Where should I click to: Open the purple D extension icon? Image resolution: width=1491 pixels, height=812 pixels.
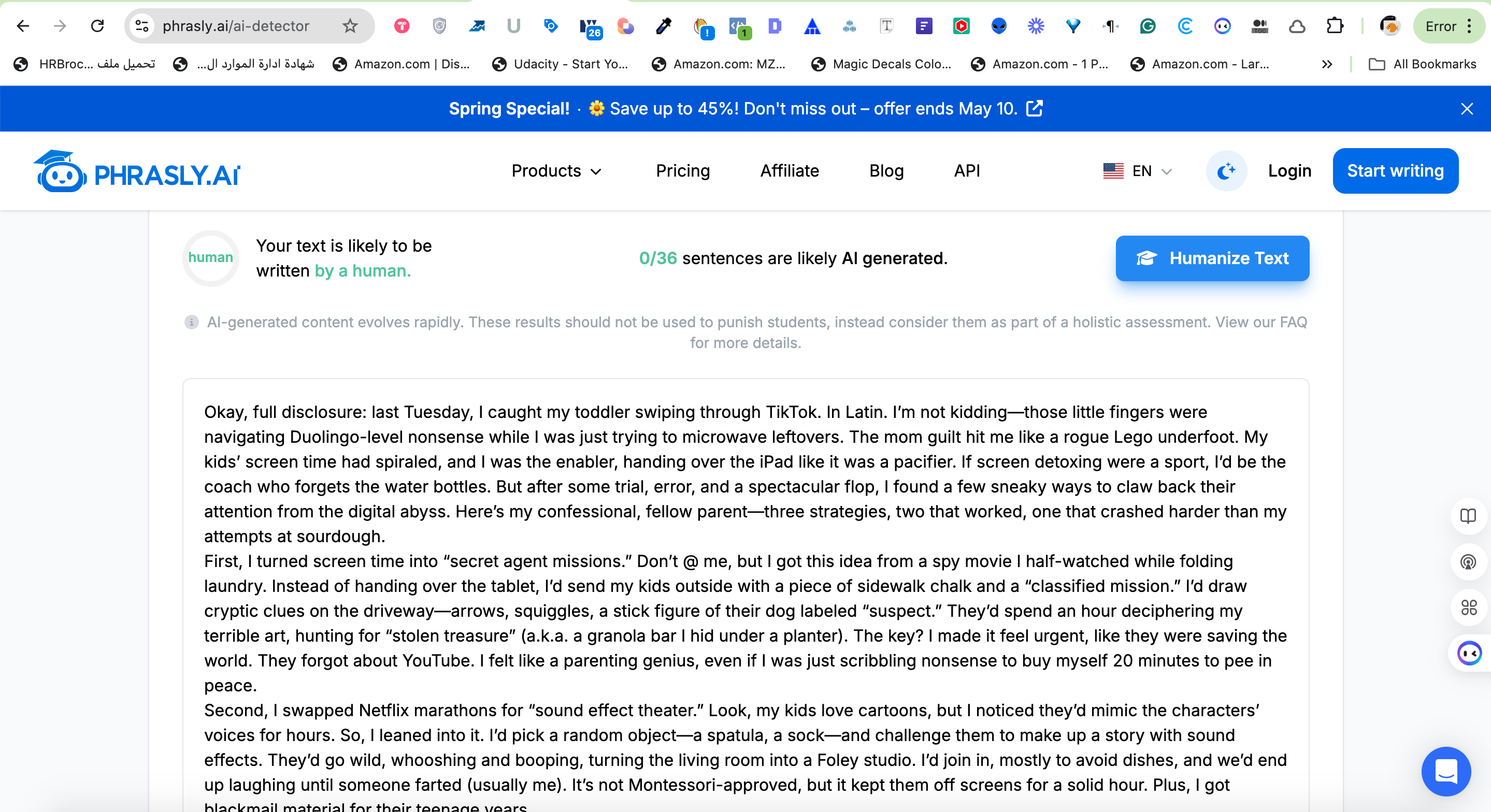point(775,26)
